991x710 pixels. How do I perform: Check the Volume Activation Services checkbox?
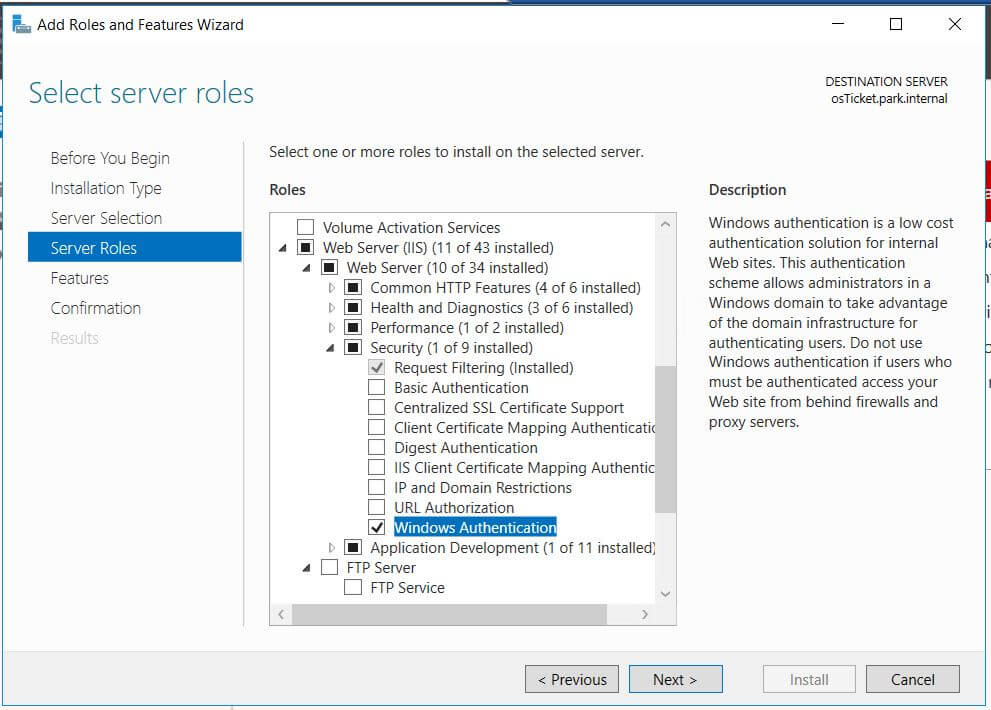305,227
